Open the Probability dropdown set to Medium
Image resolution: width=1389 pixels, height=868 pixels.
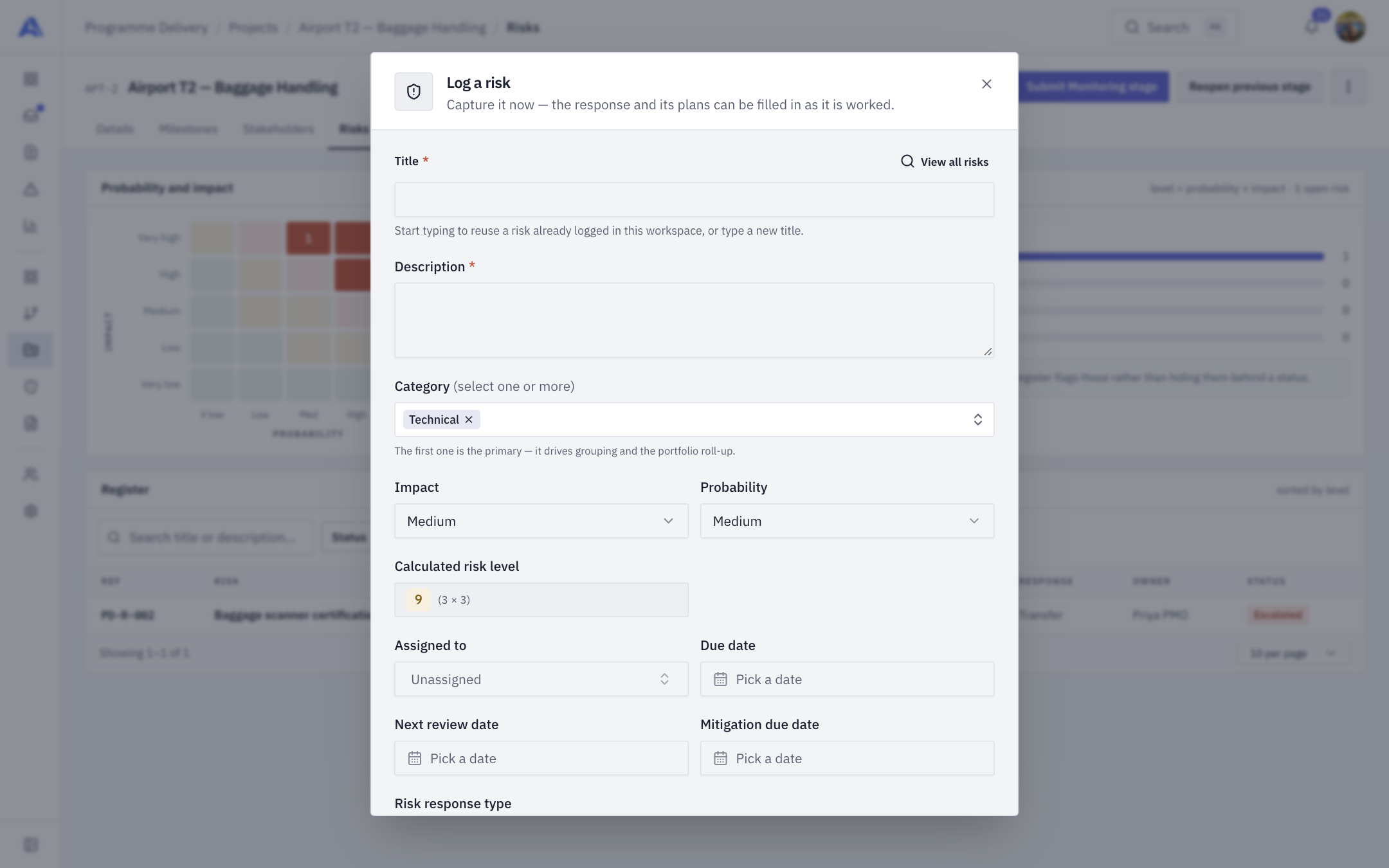847,521
